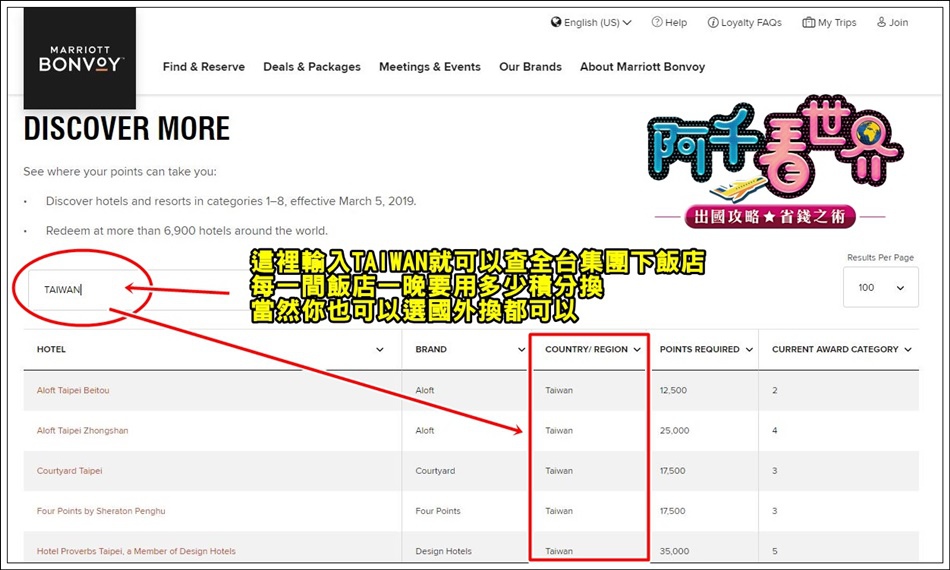Viewport: 950px width, 570px height.
Task: Select the Design Hotels brand cell
Action: tap(443, 551)
